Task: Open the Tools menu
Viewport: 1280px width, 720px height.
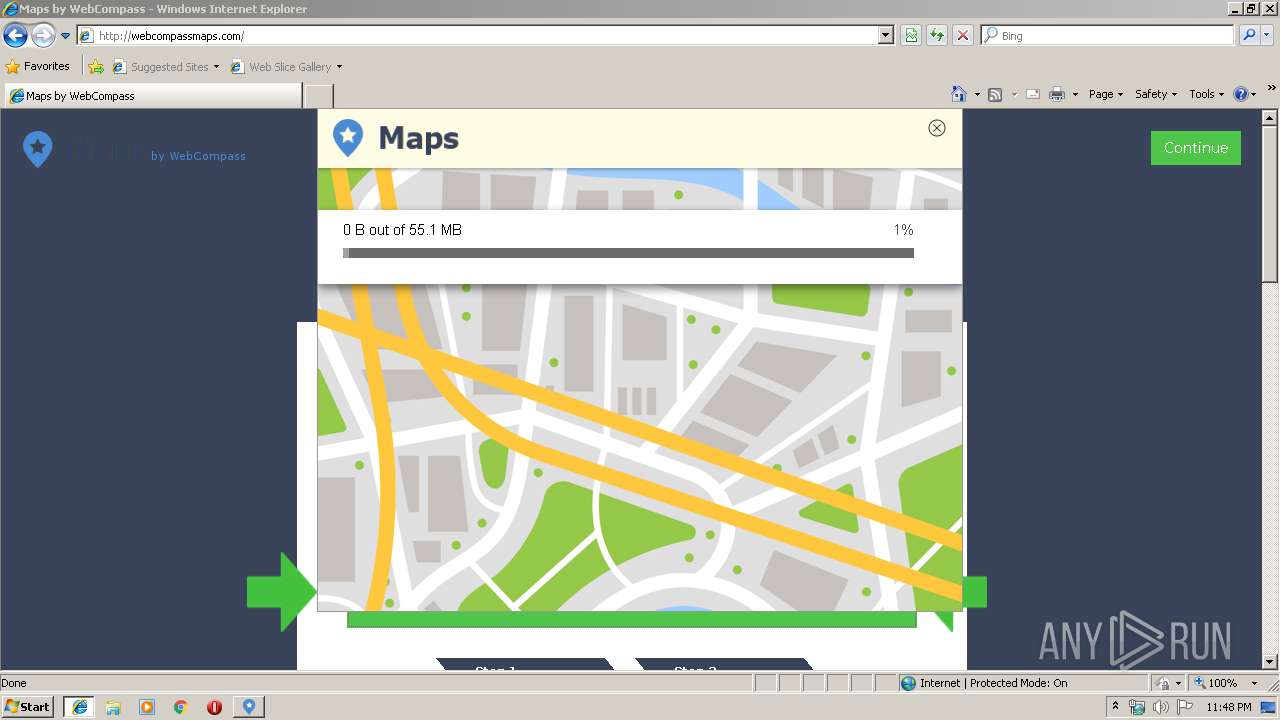Action: (x=1206, y=94)
